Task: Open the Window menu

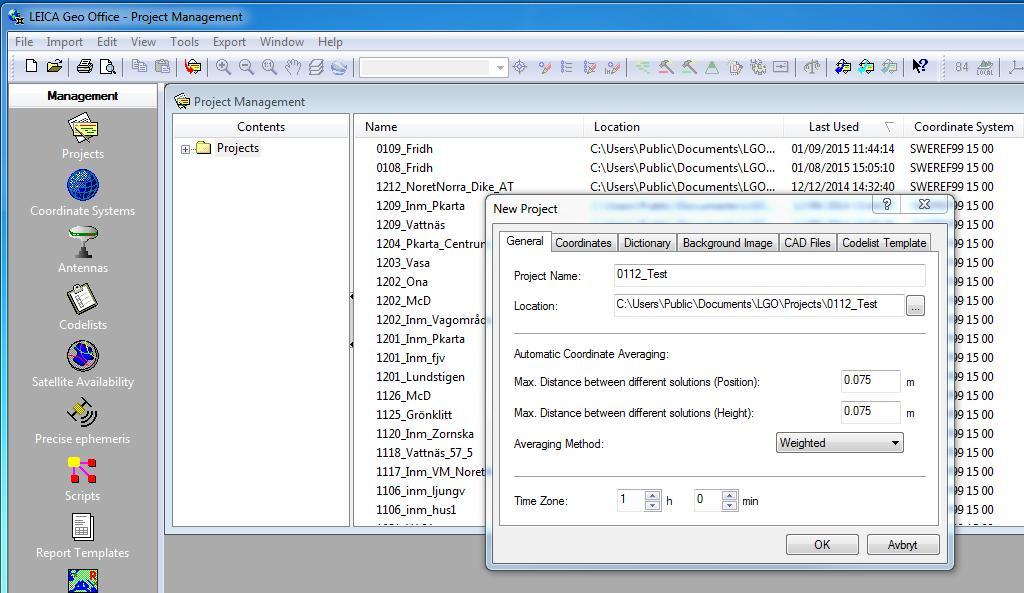Action: (282, 42)
